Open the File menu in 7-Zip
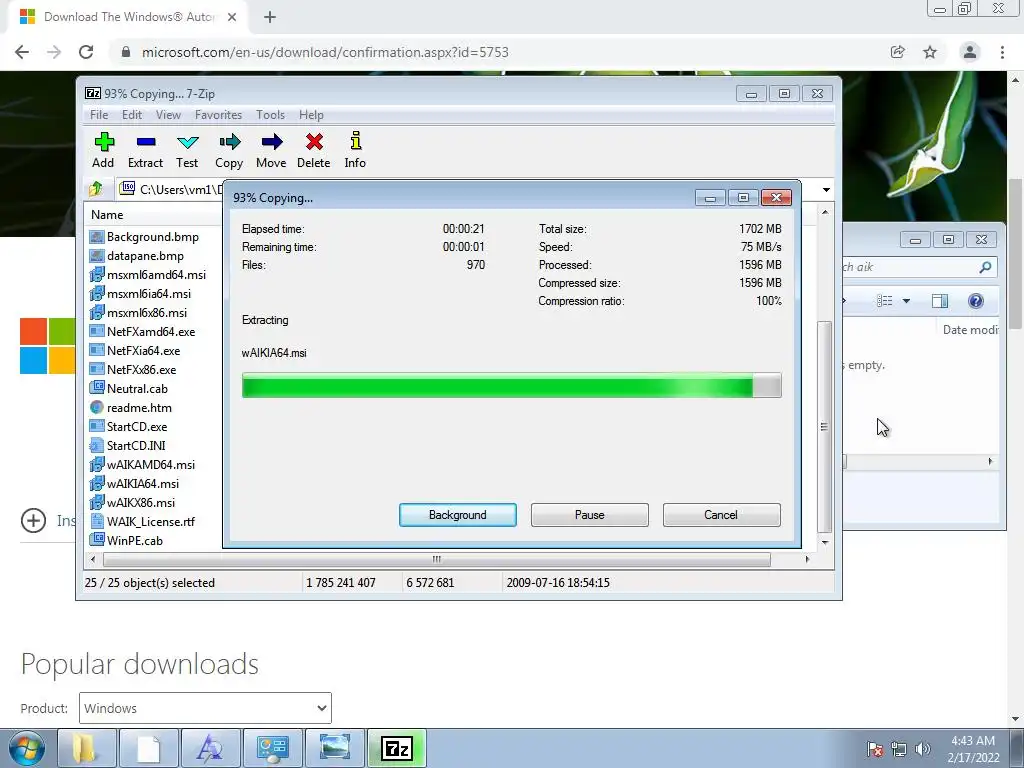 (99, 115)
